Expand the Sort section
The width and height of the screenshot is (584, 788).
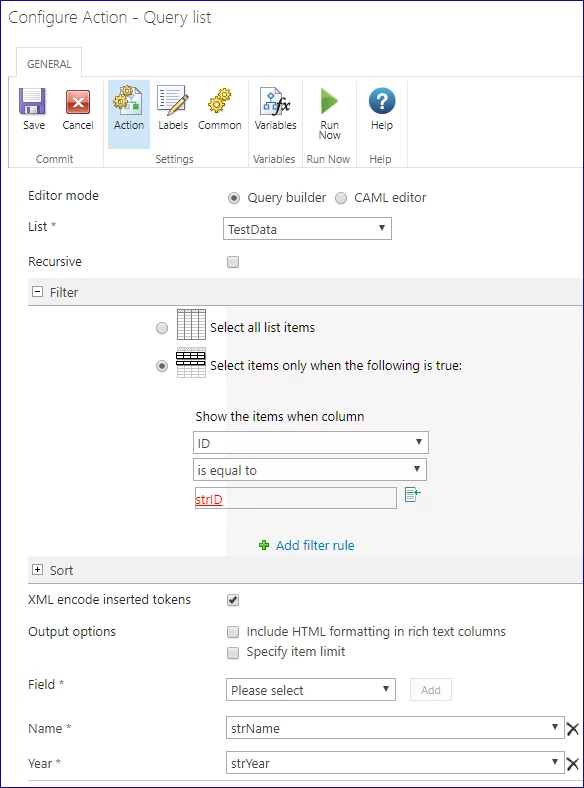37,570
